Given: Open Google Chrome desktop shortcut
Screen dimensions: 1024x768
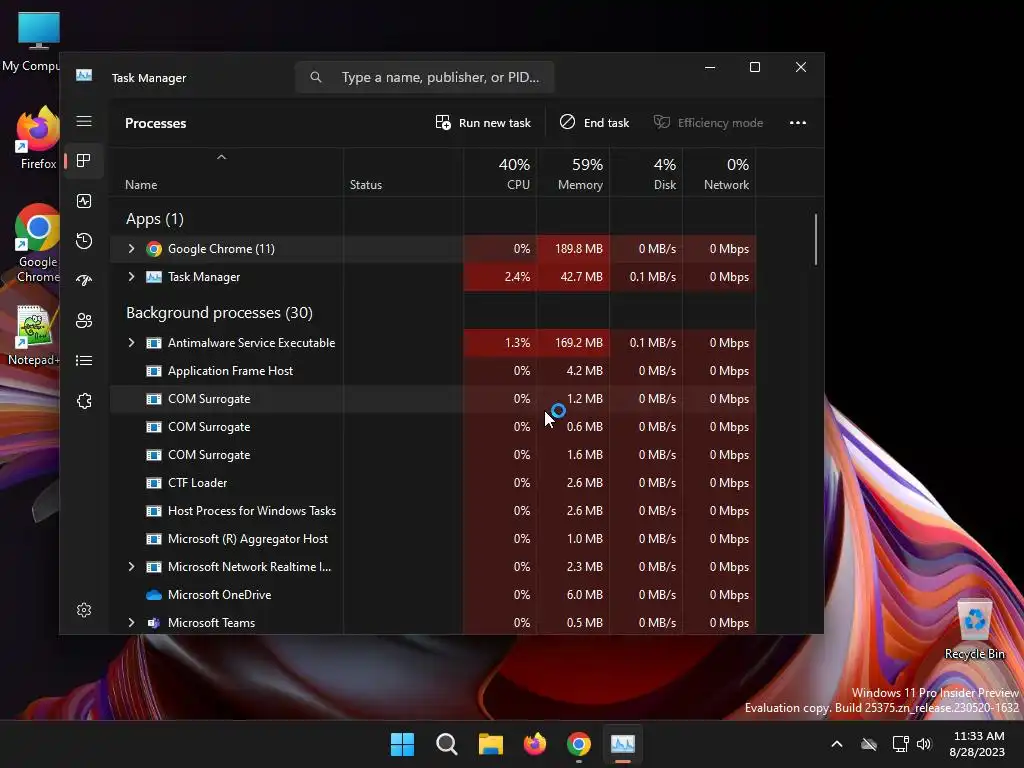Looking at the screenshot, I should click(x=38, y=243).
